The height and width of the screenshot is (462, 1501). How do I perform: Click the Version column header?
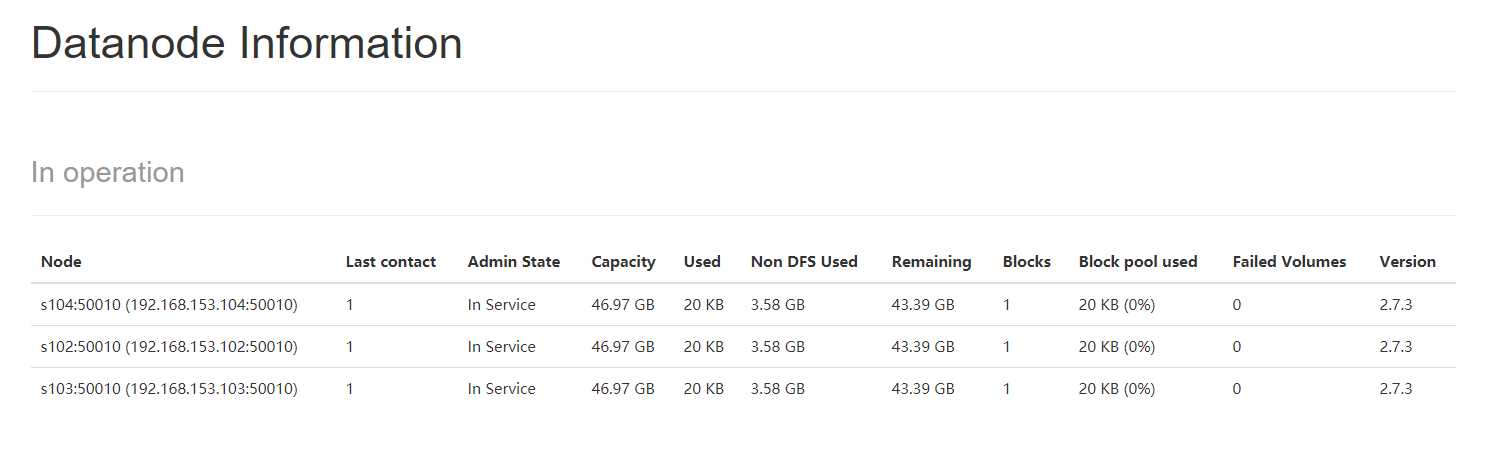pos(1407,262)
